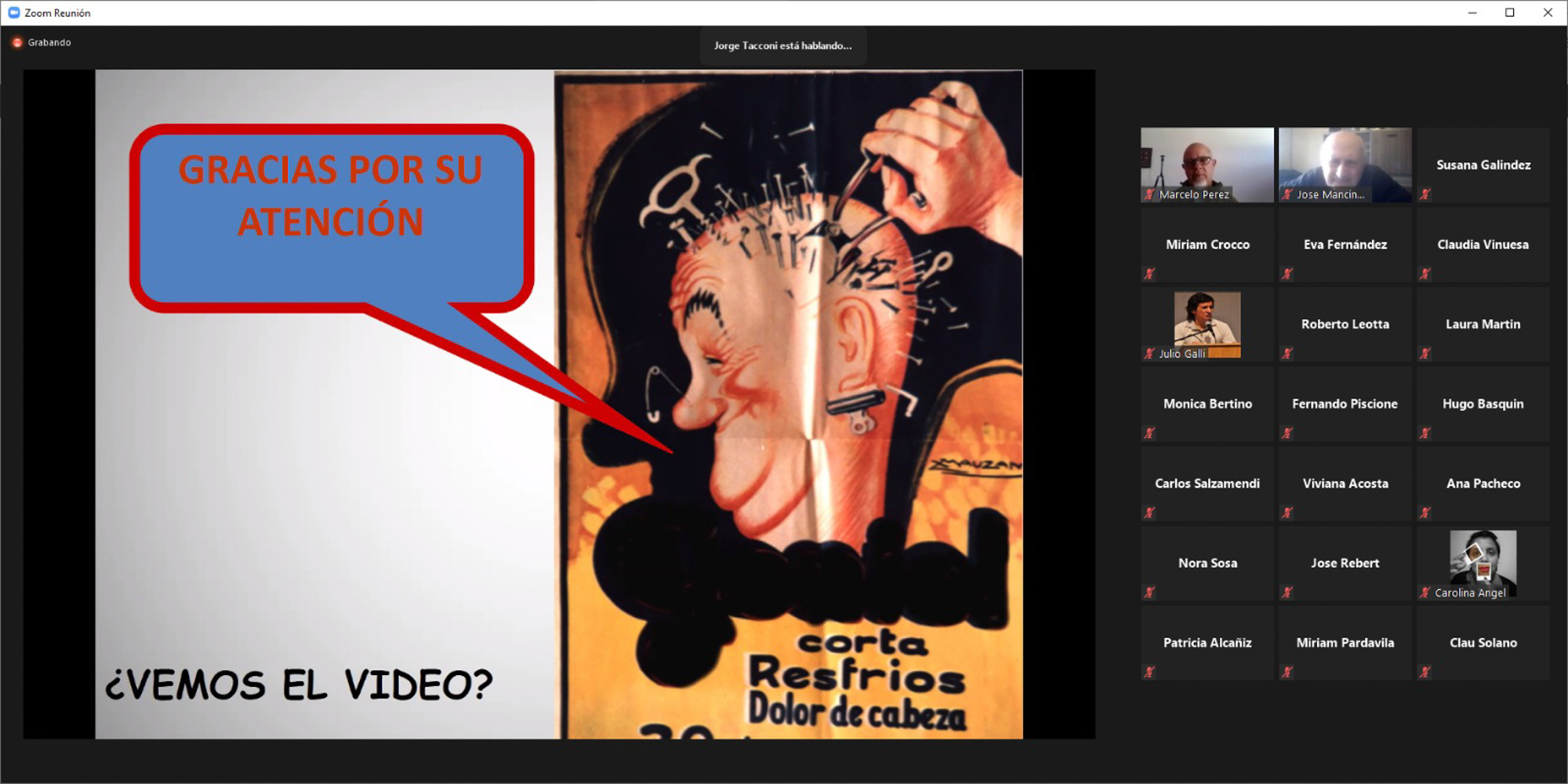Image resolution: width=1568 pixels, height=784 pixels.
Task: Click muted mic icon on Carolina Angel tile
Action: pos(1425,593)
